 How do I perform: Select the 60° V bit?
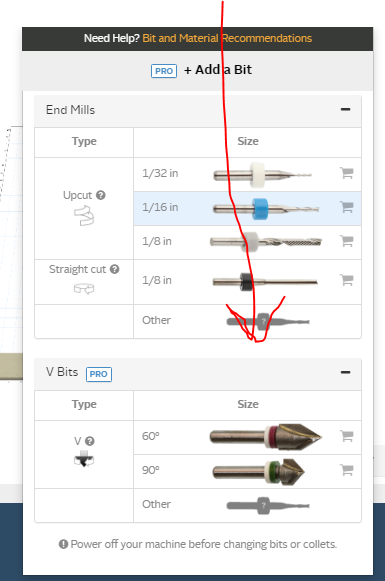pyautogui.click(x=247, y=438)
